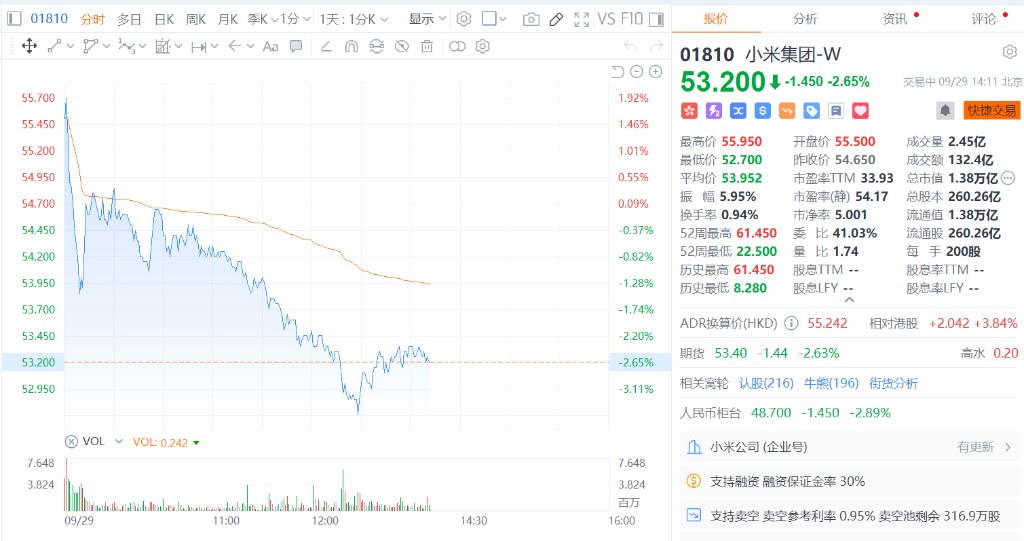Screen dimensions: 1024x541
Task: Expand the arrow marker tool options
Action: click(x=250, y=46)
